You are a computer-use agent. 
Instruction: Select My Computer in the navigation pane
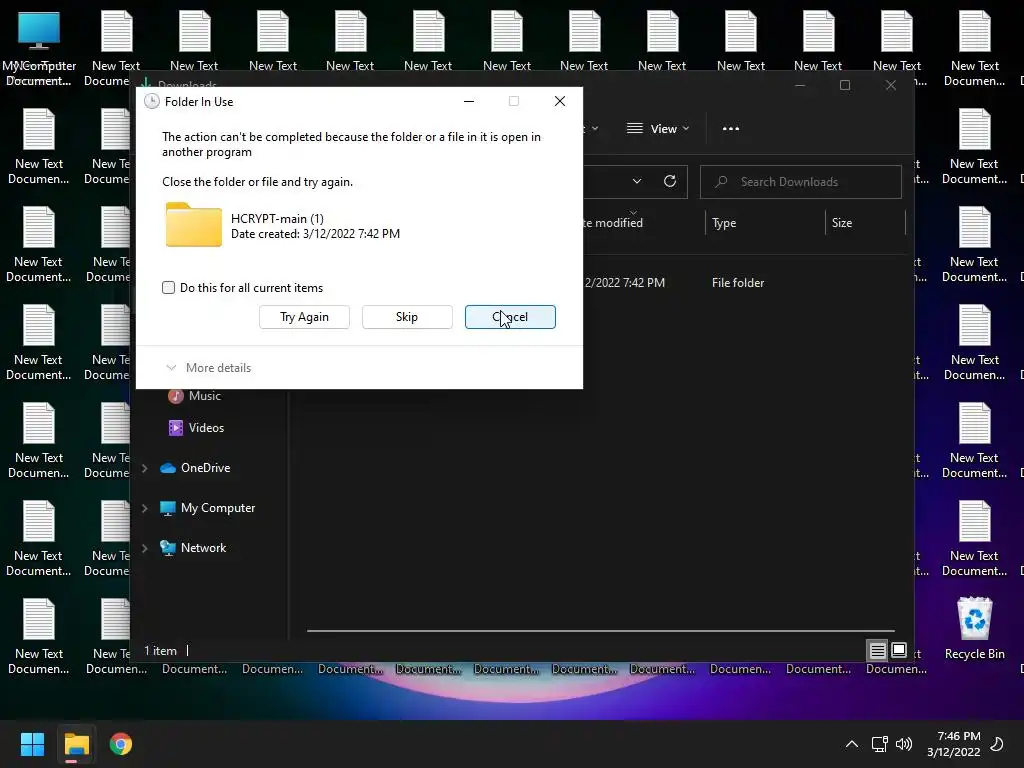click(208, 507)
